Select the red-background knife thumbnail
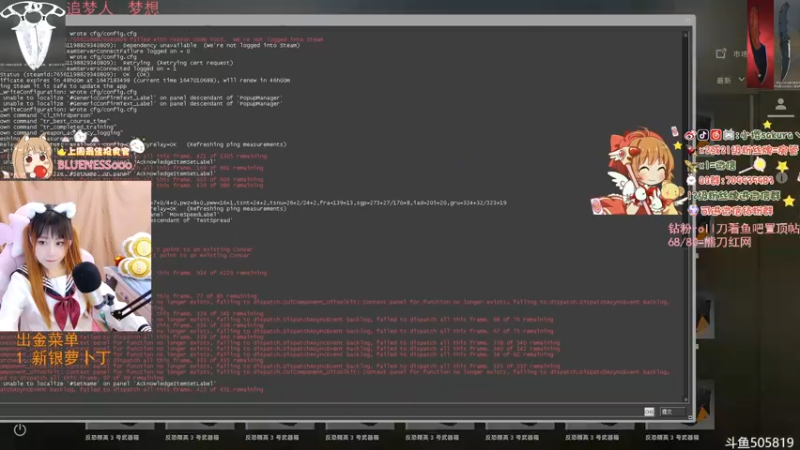 [x=760, y=43]
